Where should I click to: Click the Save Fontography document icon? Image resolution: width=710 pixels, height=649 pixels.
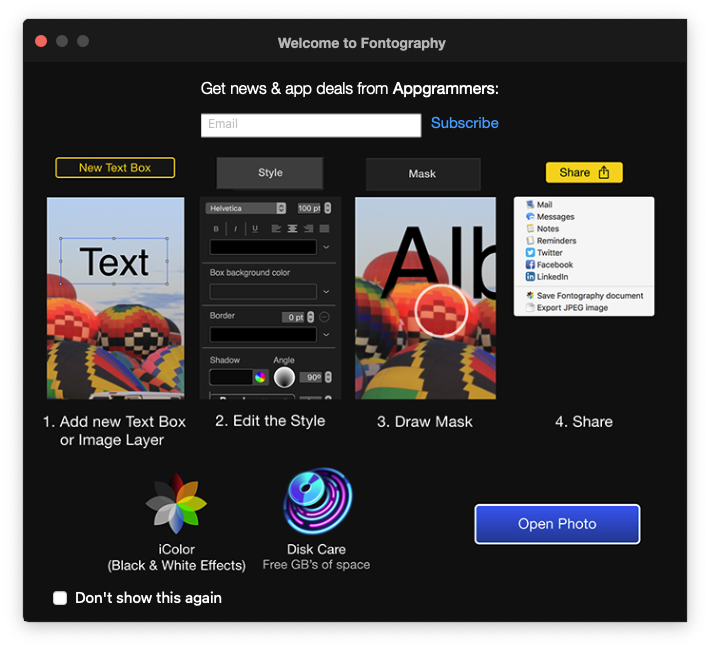coord(530,295)
